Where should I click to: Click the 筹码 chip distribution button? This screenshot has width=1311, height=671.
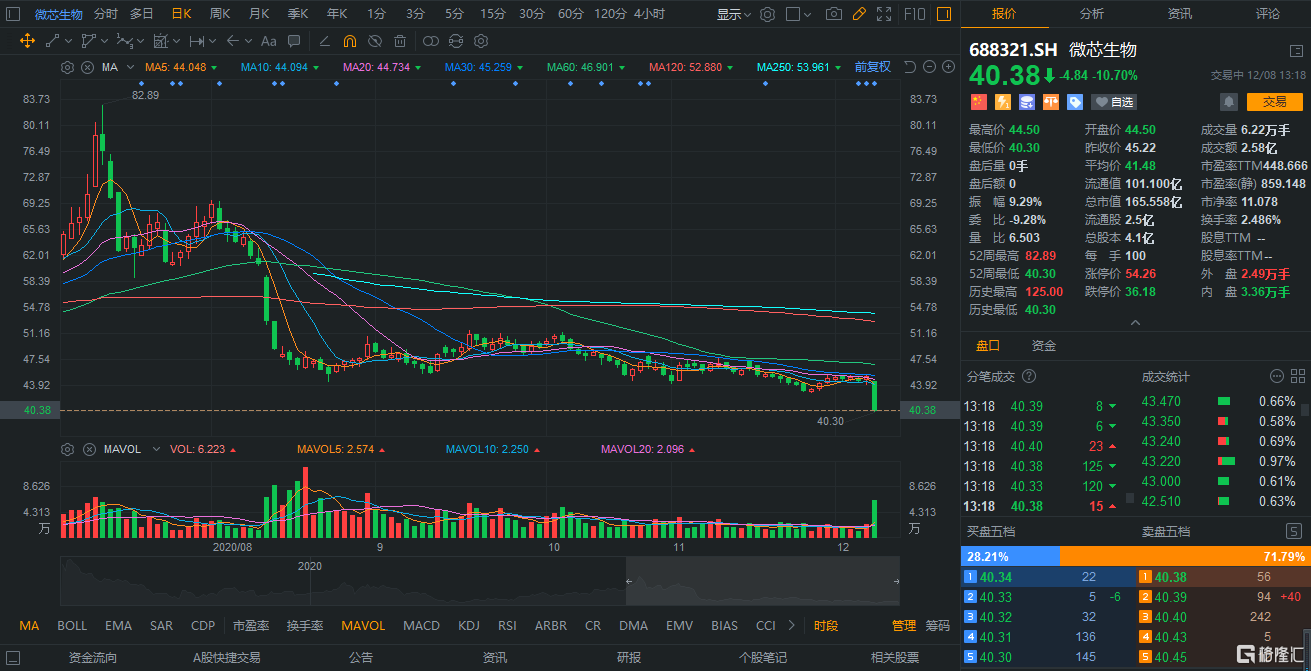[x=937, y=626]
